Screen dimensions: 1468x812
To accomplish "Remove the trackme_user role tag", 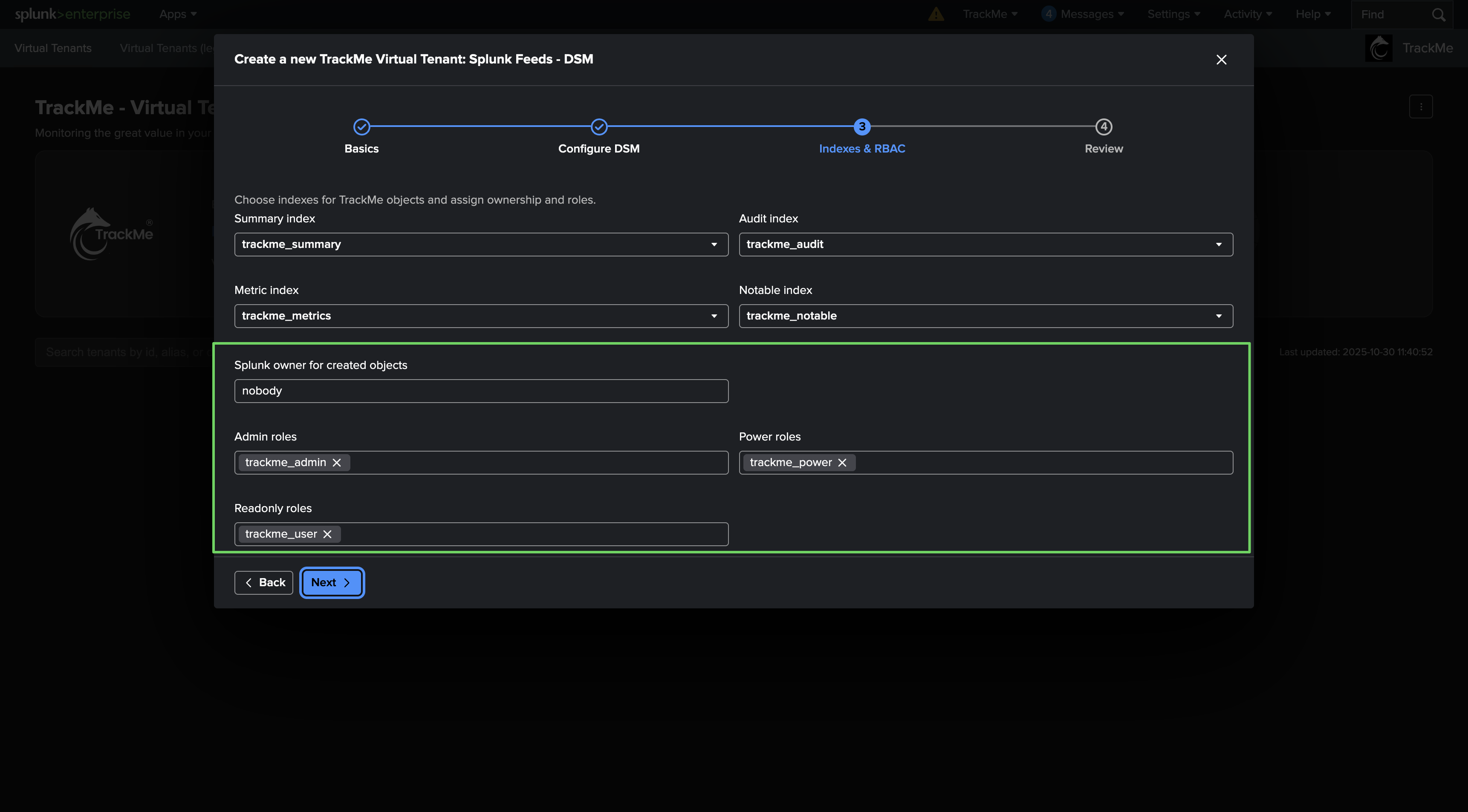I will [x=327, y=534].
